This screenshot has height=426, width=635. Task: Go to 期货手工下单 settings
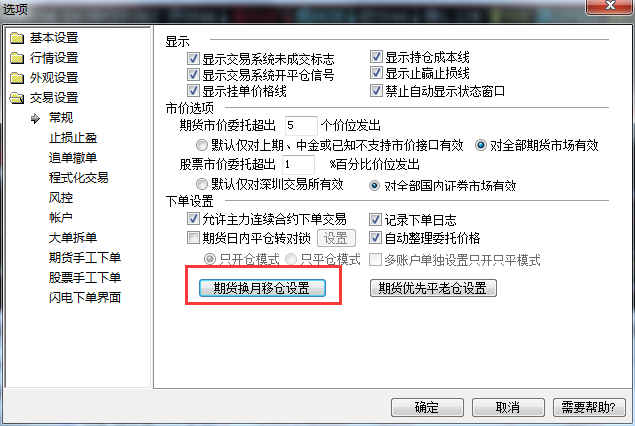[85, 257]
